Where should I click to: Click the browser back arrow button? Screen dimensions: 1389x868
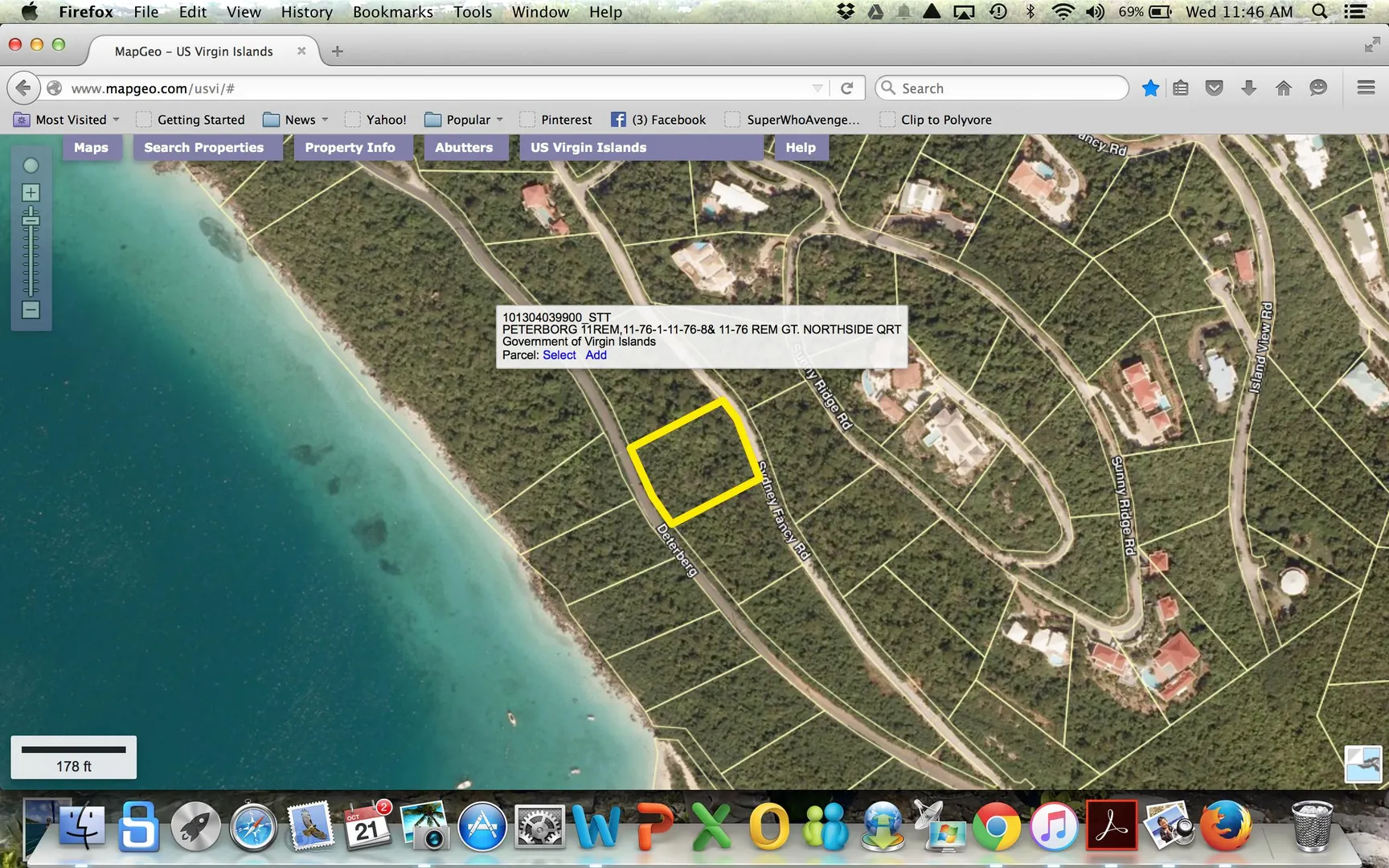[x=23, y=88]
